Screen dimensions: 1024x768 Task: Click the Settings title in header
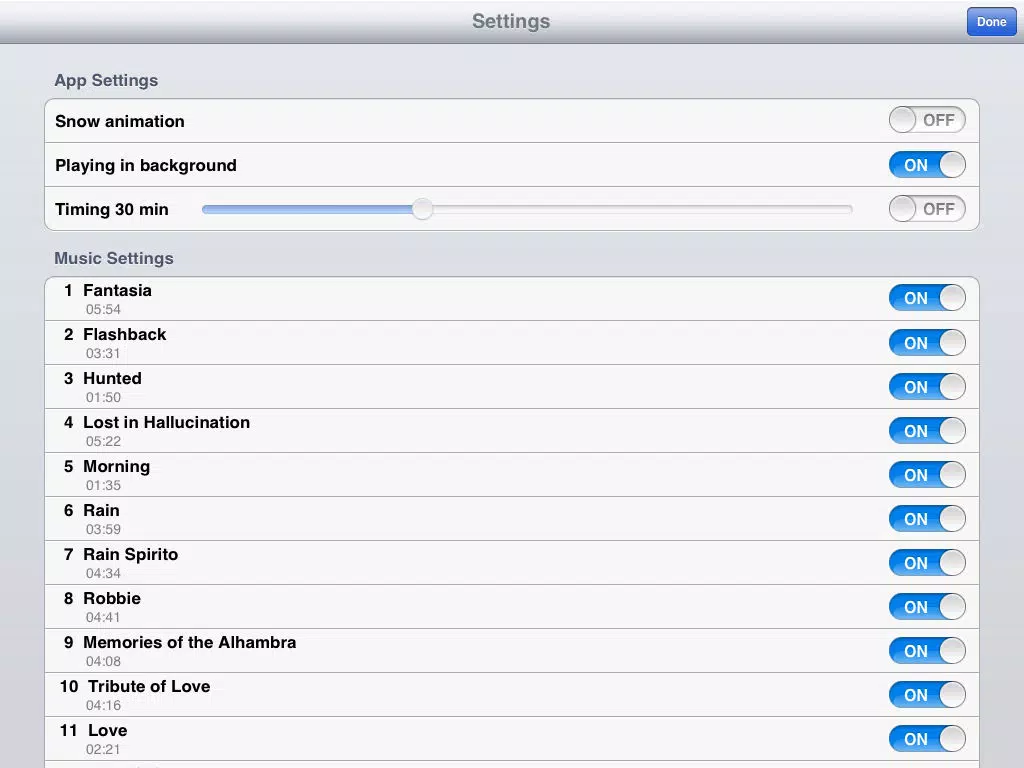click(x=511, y=22)
